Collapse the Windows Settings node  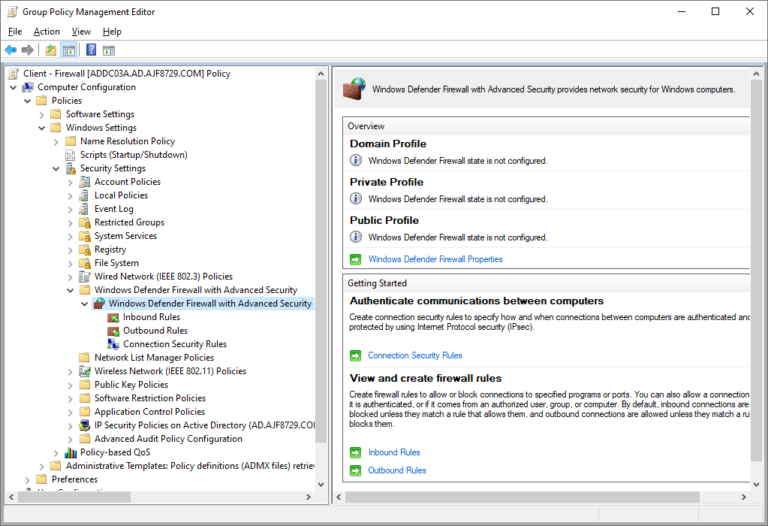(42, 128)
